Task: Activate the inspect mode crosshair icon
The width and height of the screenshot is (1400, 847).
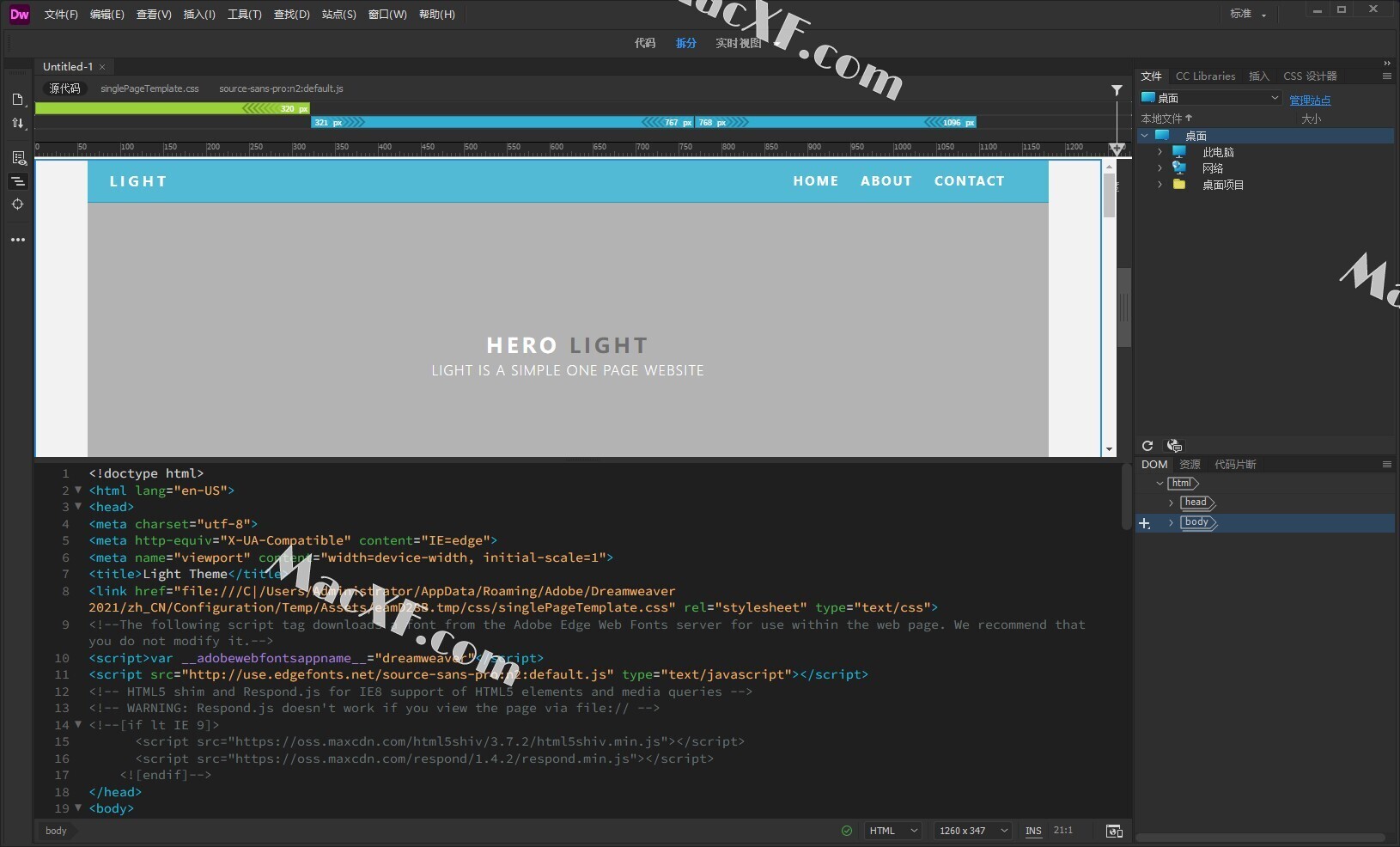Action: (x=18, y=204)
